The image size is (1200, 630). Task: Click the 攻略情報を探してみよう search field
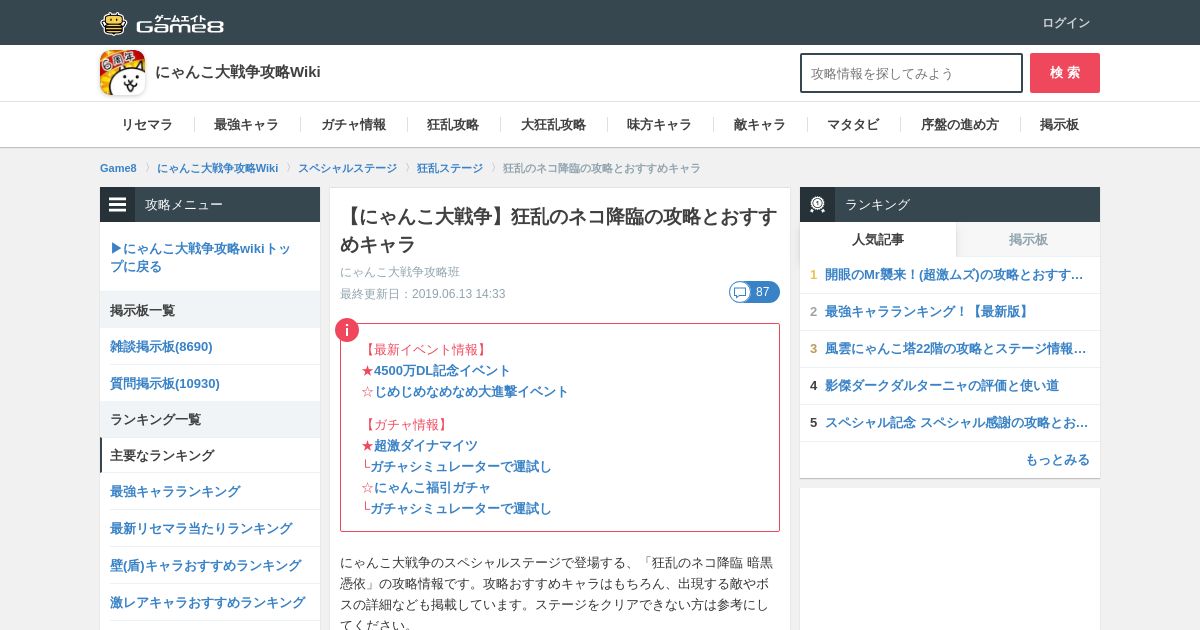tap(911, 73)
